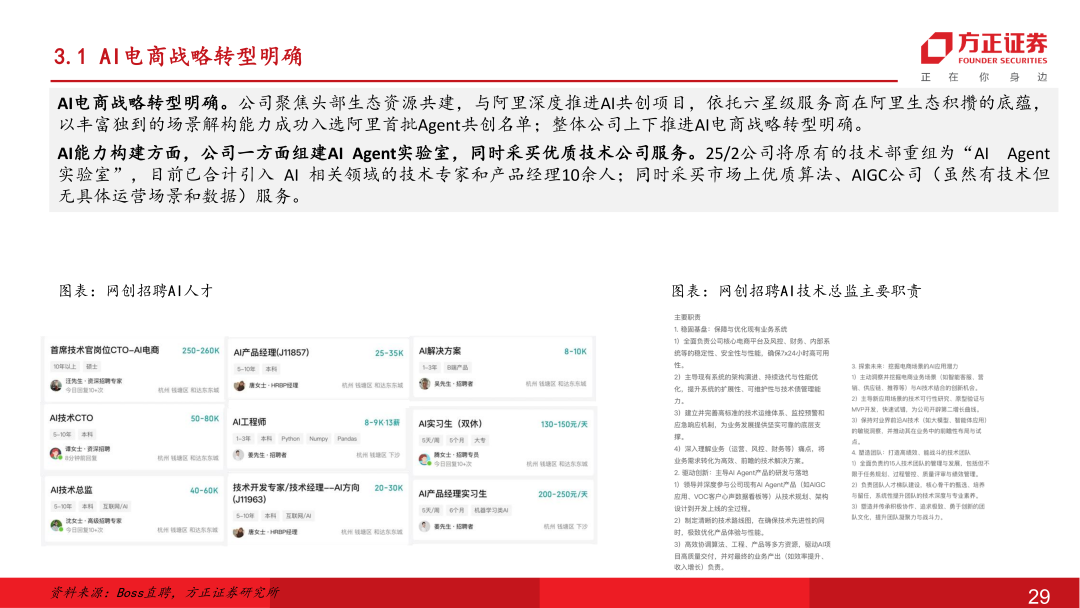
Task: Select the 机器学习类AI tag
Action: coord(491,510)
